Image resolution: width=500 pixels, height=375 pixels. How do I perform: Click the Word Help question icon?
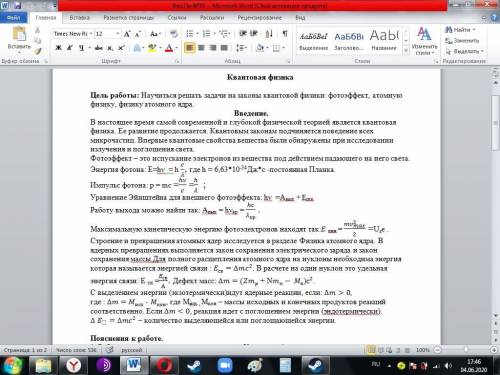(494, 18)
